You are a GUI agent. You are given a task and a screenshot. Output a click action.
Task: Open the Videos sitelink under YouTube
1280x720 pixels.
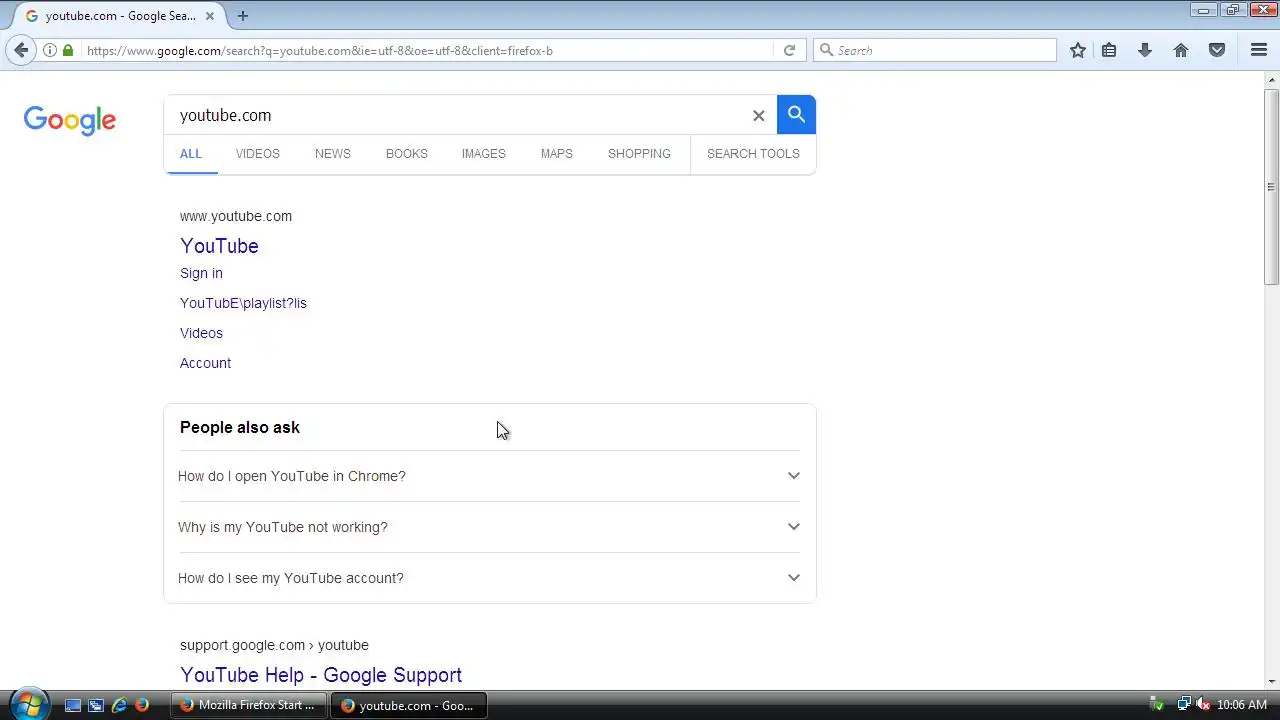(x=201, y=333)
